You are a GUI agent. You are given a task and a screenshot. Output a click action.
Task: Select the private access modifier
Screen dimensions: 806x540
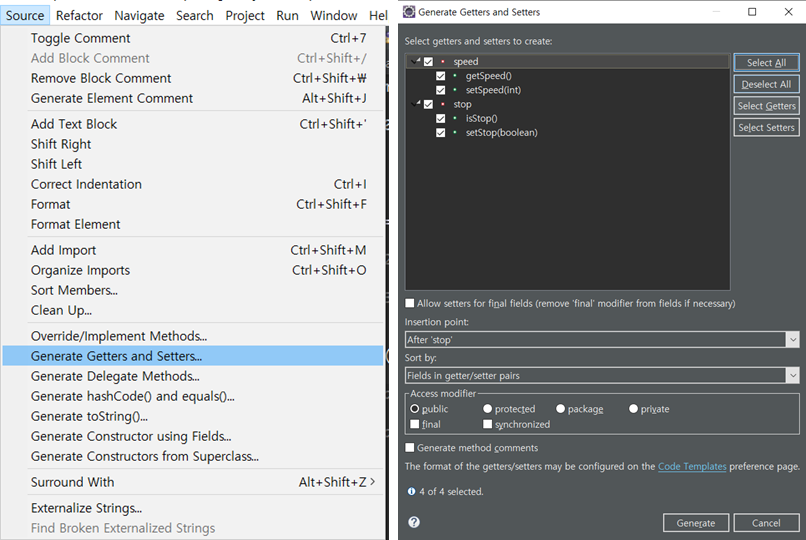633,409
